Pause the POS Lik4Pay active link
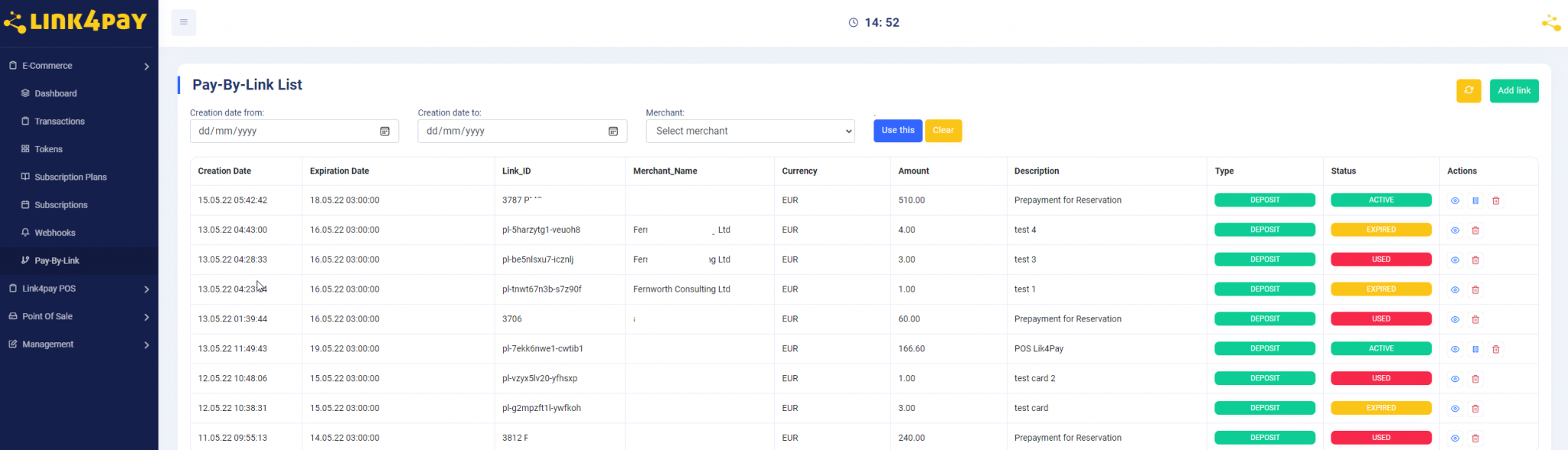Viewport: 1568px width, 450px height. 1475,349
